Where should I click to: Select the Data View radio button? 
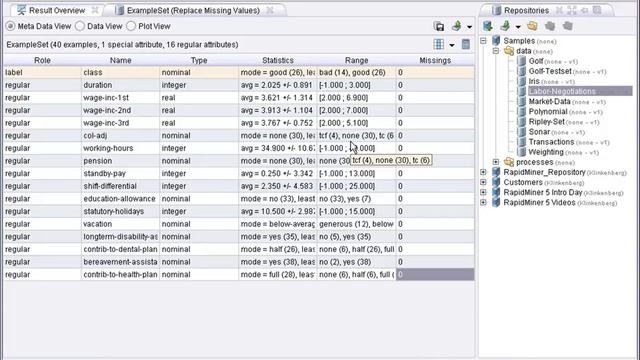(x=80, y=26)
